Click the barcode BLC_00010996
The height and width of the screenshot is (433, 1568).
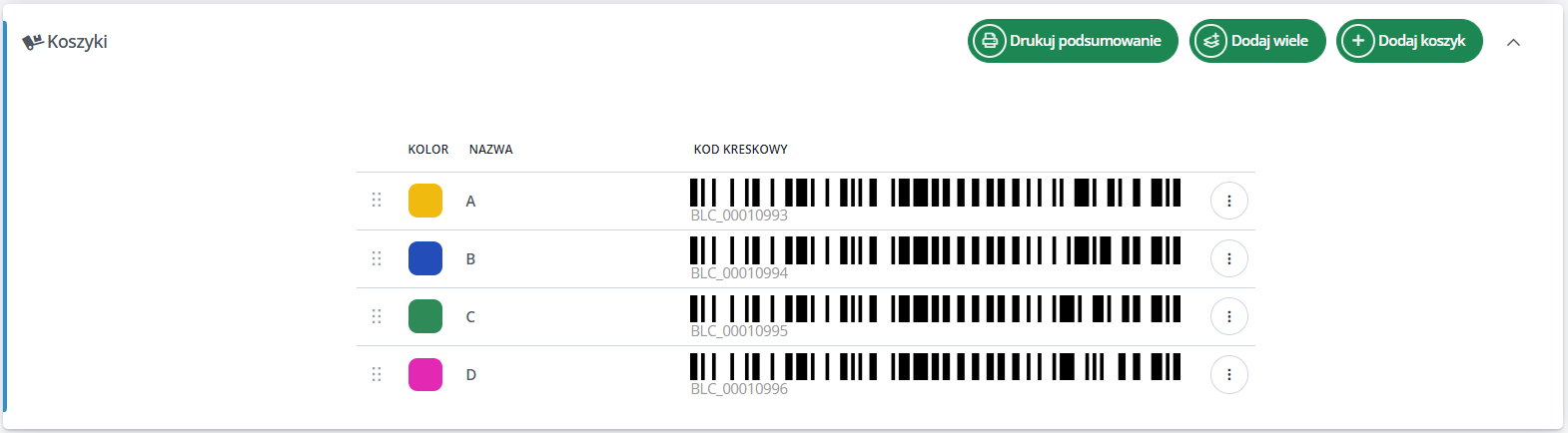pyautogui.click(x=935, y=374)
